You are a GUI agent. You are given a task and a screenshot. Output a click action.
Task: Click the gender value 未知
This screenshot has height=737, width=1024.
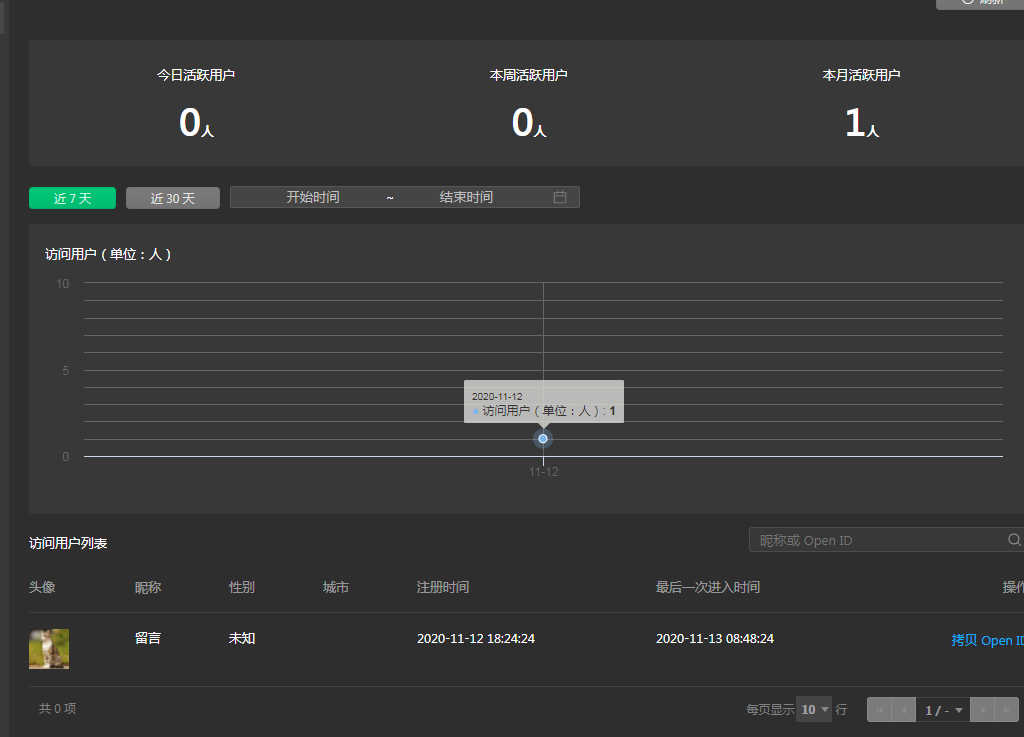click(242, 638)
